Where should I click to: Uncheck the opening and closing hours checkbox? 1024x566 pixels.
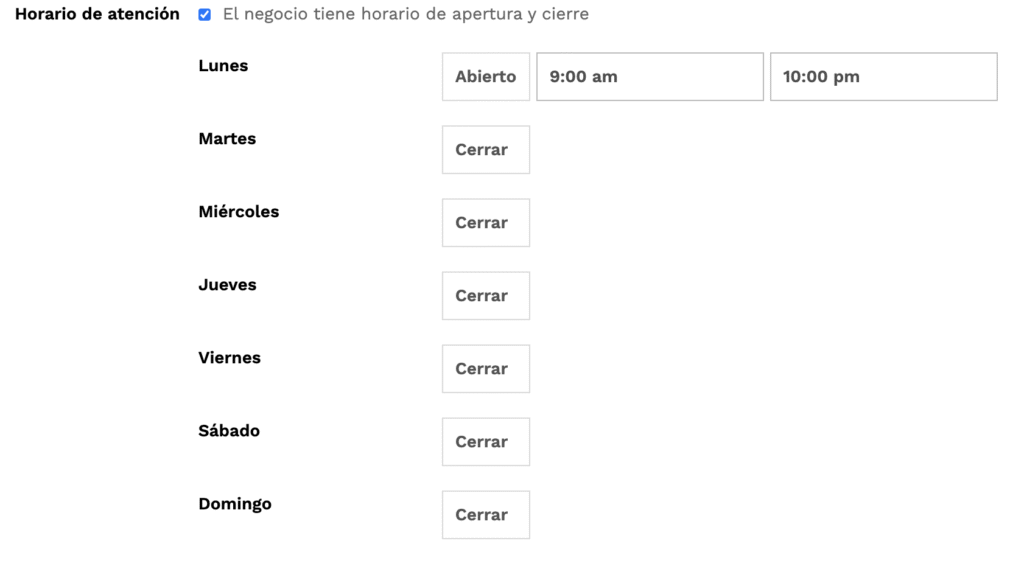point(205,15)
